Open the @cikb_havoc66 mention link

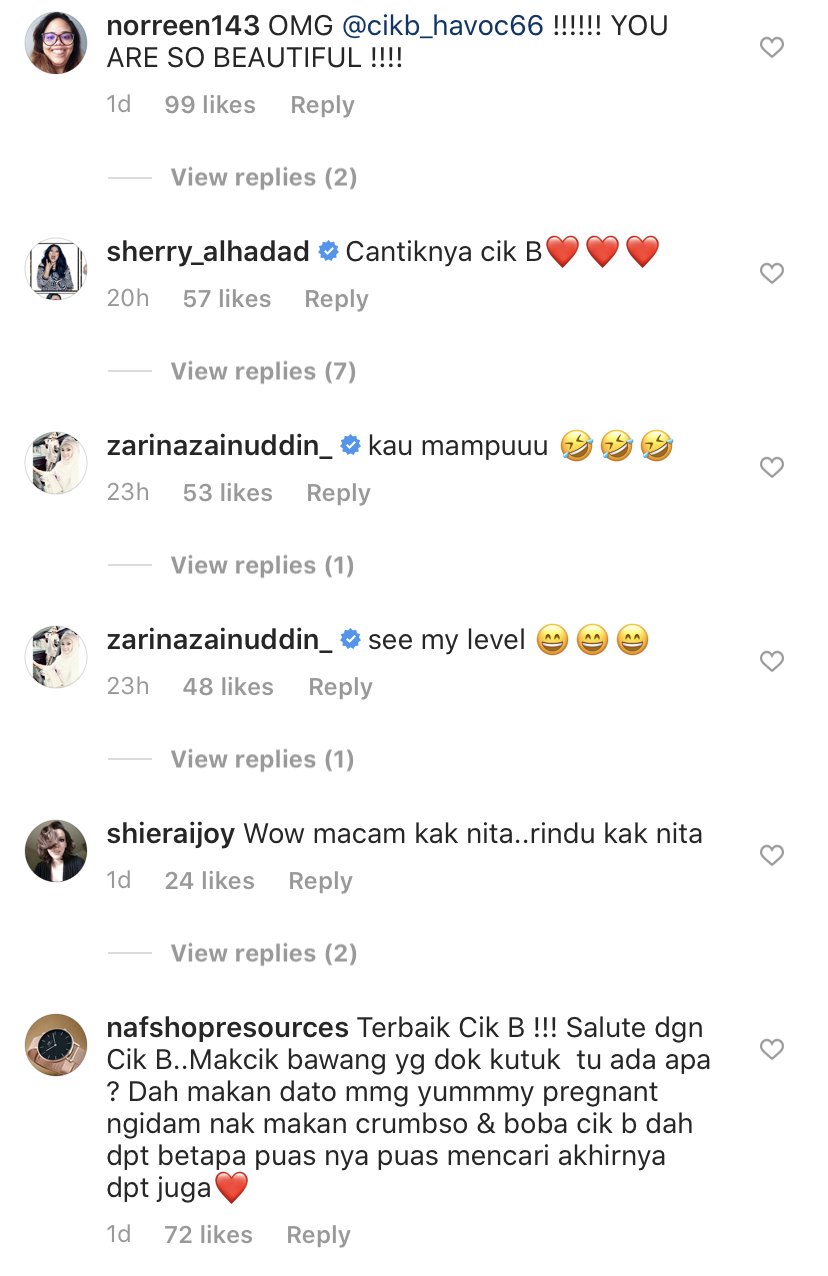pyautogui.click(x=443, y=26)
